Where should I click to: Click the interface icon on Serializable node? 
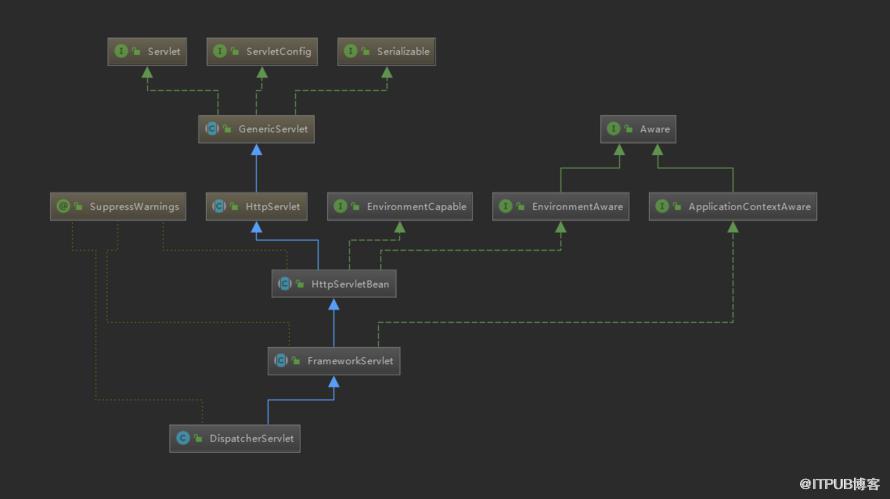point(351,51)
